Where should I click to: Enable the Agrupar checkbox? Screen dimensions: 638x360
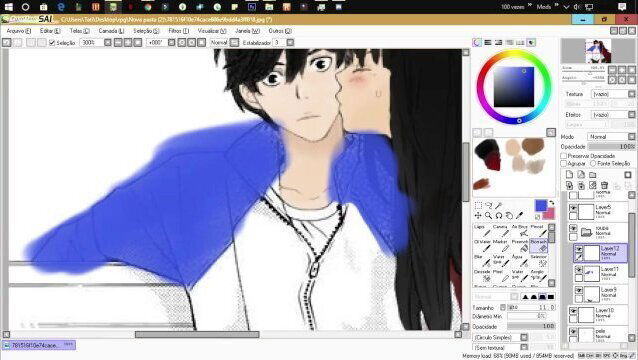tap(564, 164)
